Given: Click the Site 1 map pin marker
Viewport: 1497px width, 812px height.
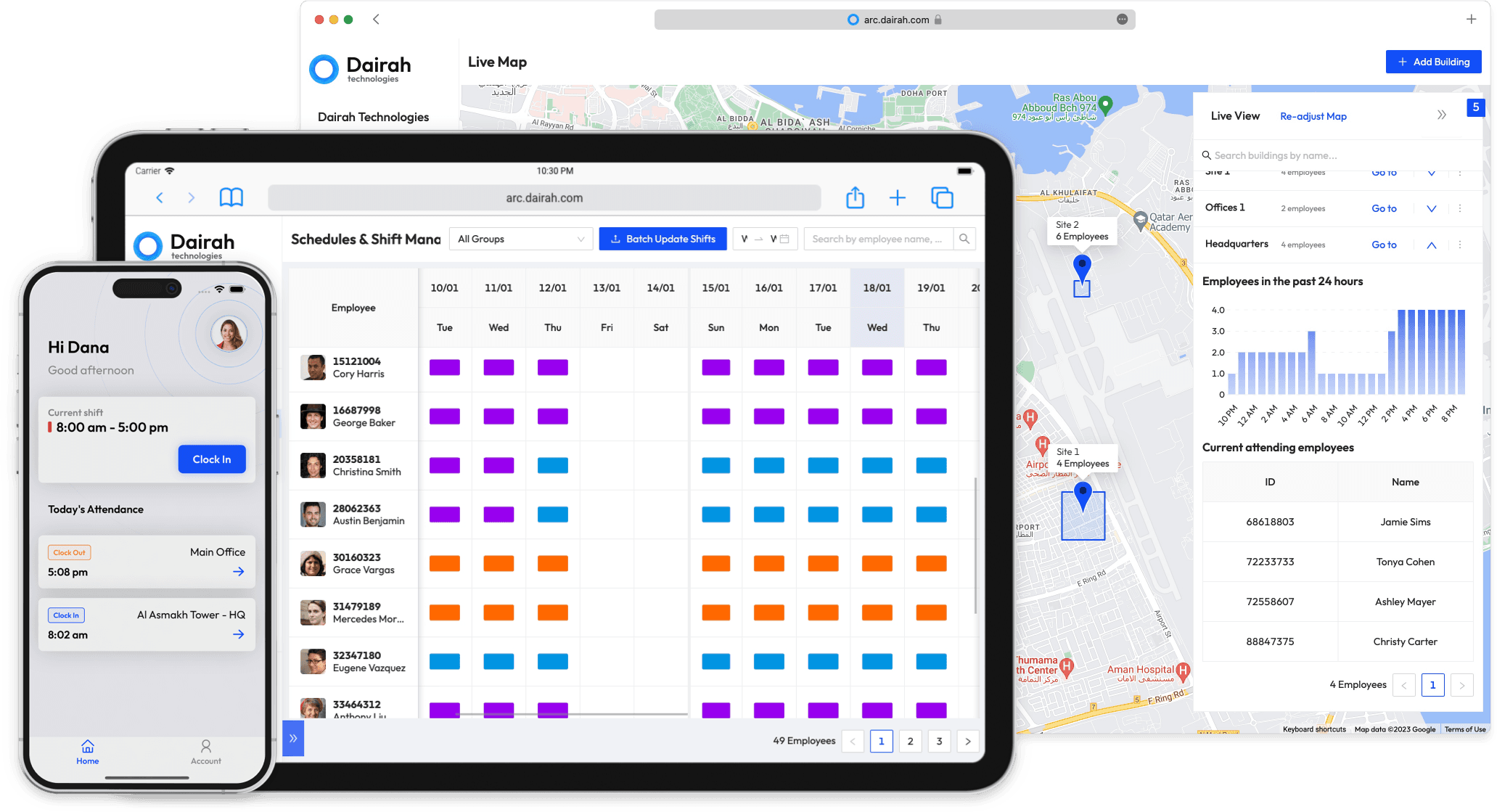Looking at the screenshot, I should click(x=1083, y=496).
